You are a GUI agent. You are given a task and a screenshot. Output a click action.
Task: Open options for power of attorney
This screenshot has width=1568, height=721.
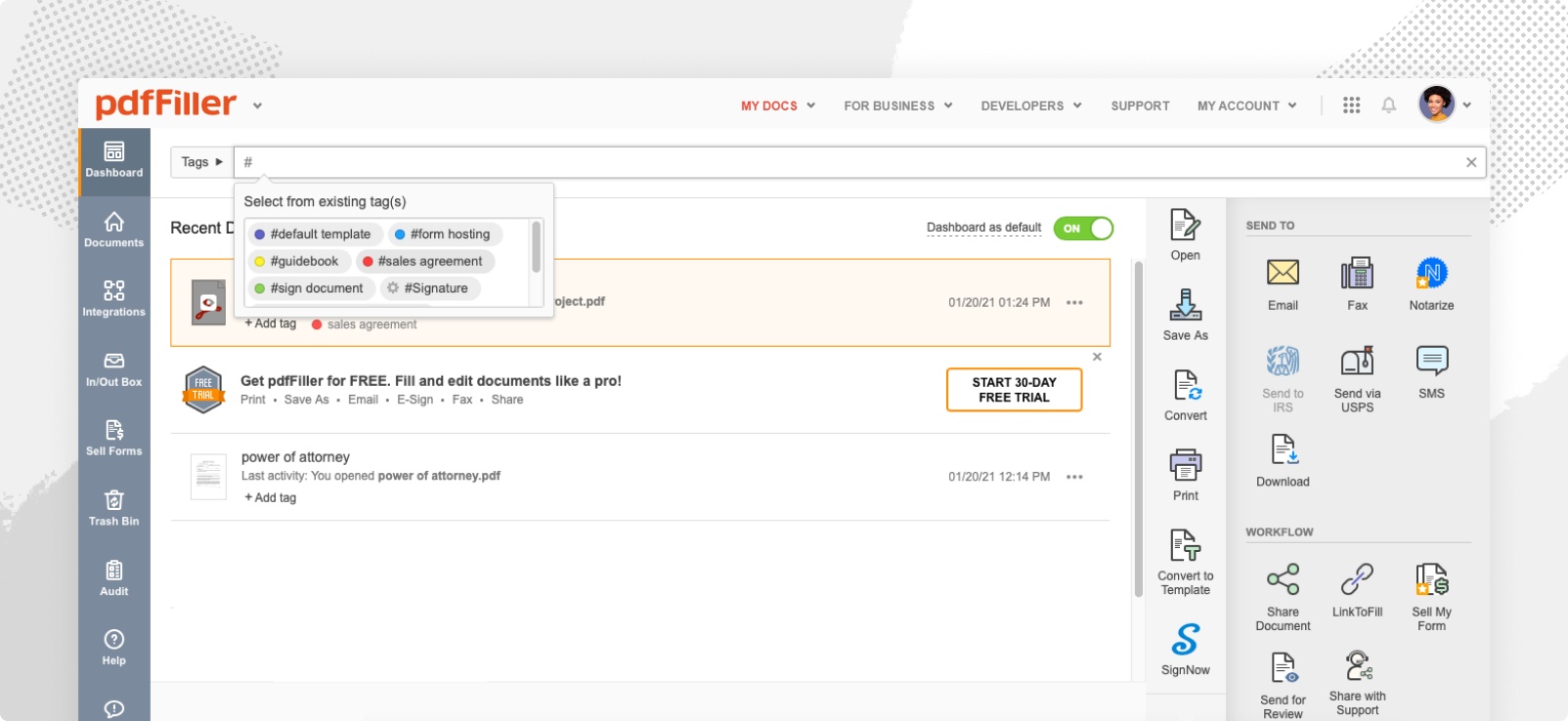point(1074,477)
